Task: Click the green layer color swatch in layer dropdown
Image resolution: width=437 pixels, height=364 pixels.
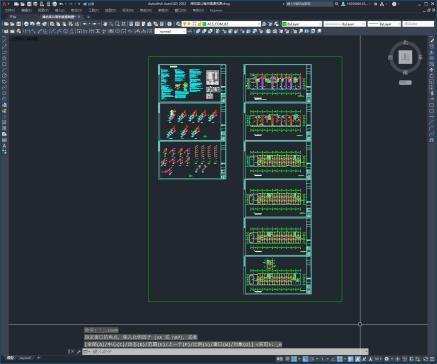Action: (x=204, y=24)
